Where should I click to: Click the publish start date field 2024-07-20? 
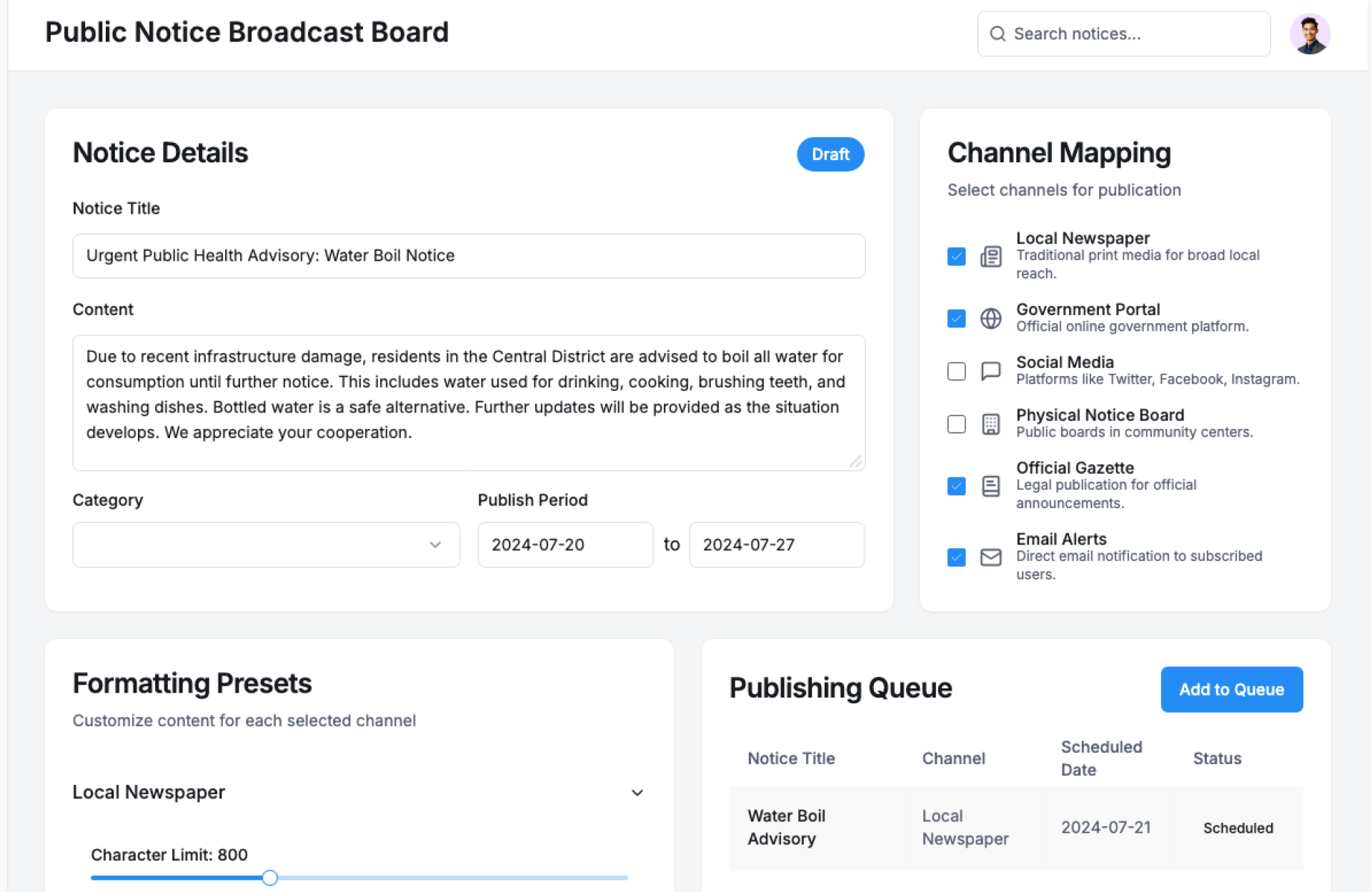pyautogui.click(x=565, y=545)
